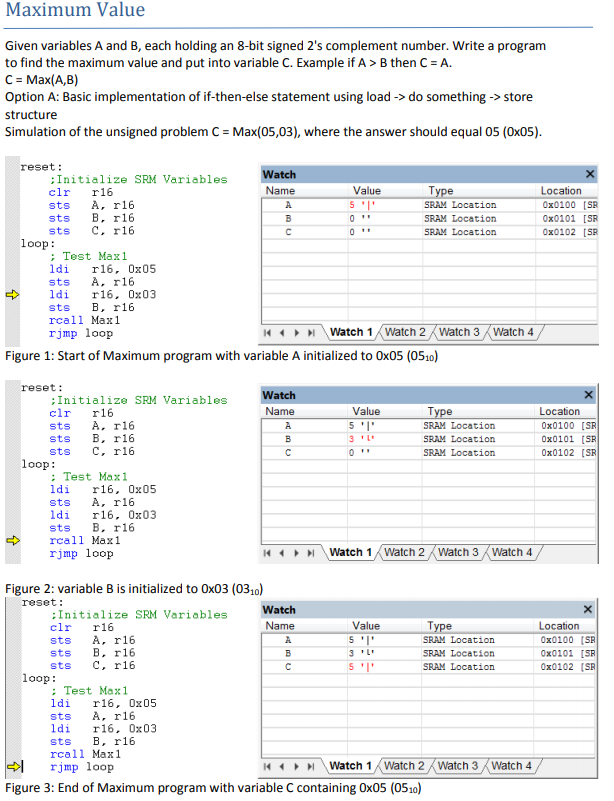The height and width of the screenshot is (801, 614).
Task: Click the 'Maximum Value' heading
Action: (75, 9)
